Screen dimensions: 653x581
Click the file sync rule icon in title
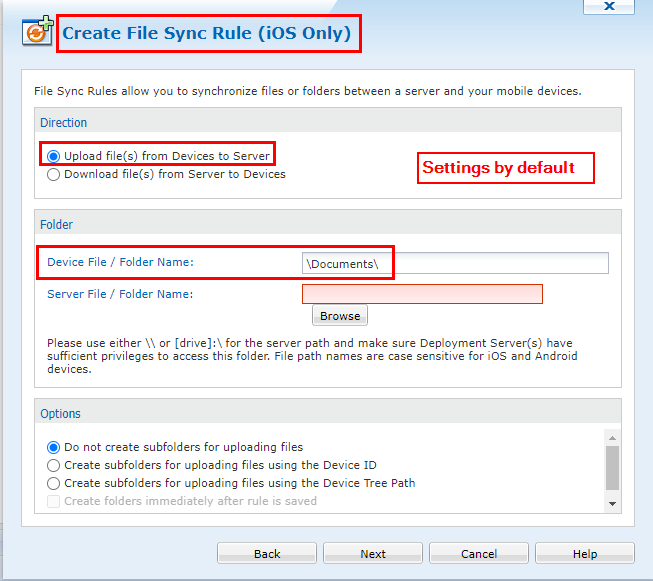[37, 31]
